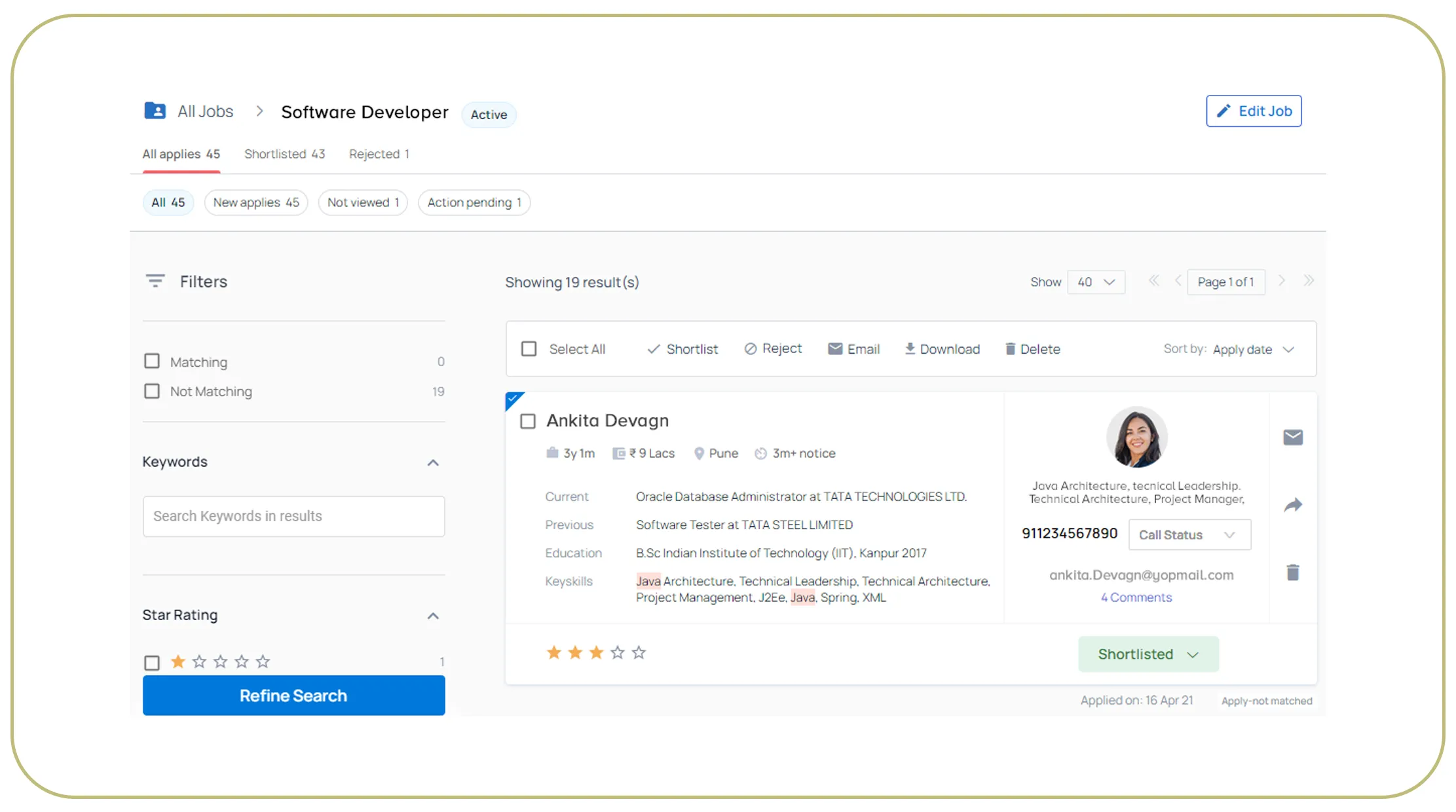Open the Shortlisted status dropdown on Ankita's card
This screenshot has height=812, width=1456.
1148,654
